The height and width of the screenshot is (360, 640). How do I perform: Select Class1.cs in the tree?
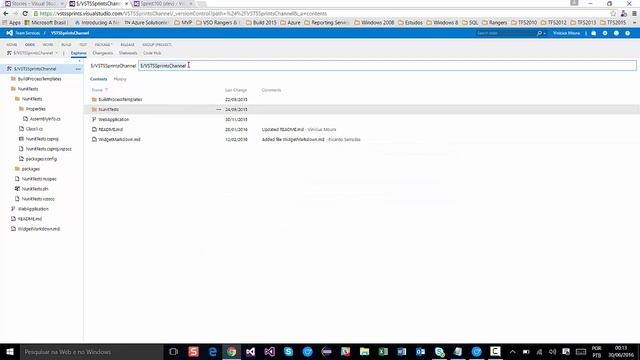[x=34, y=129]
